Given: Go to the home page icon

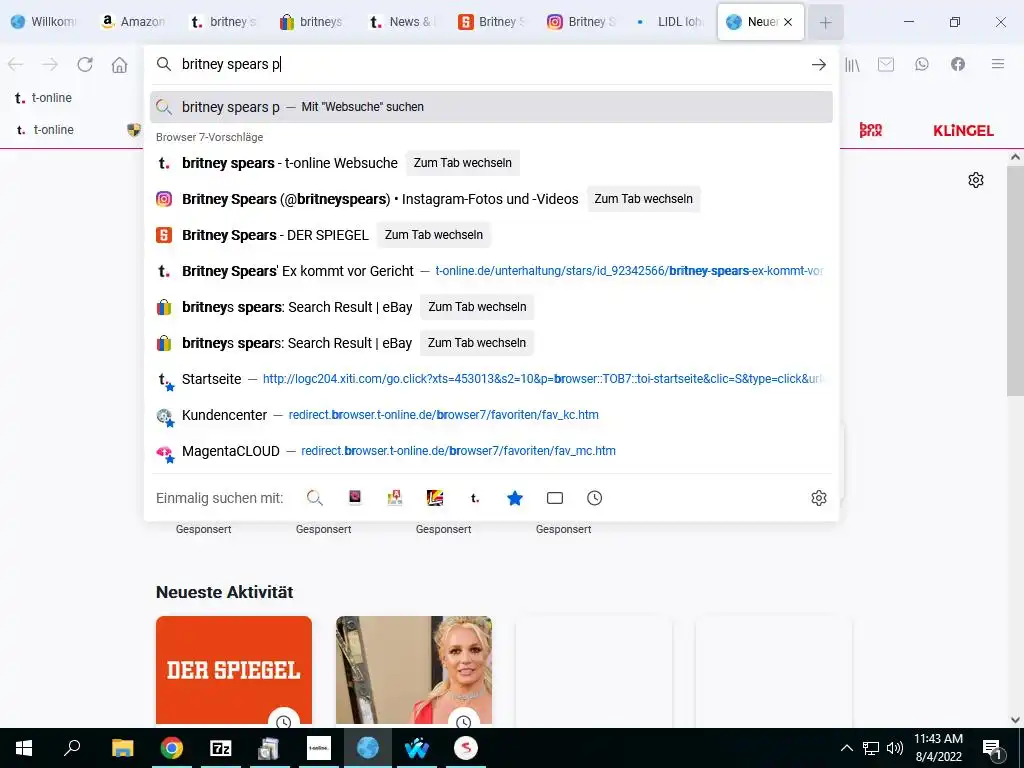Looking at the screenshot, I should coord(120,64).
